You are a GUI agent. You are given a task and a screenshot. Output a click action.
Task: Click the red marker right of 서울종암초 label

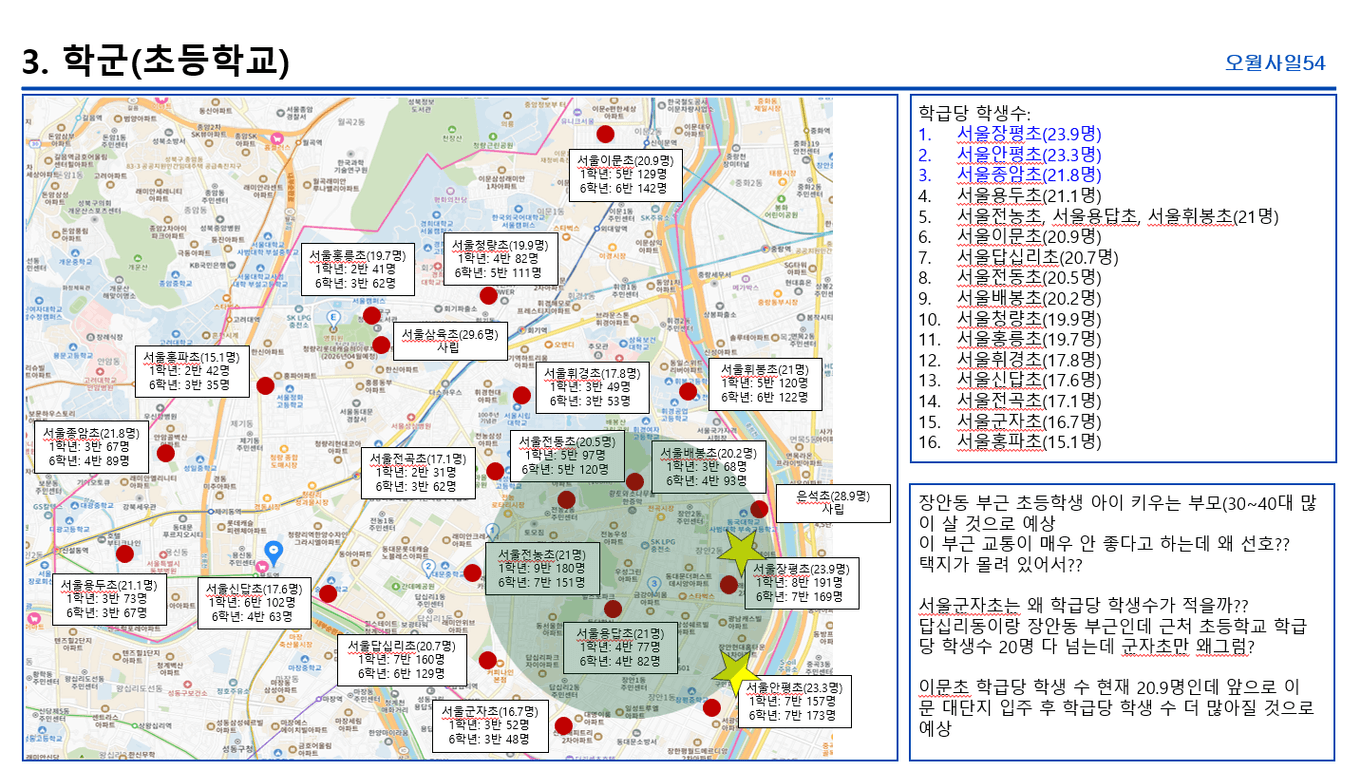pos(166,453)
